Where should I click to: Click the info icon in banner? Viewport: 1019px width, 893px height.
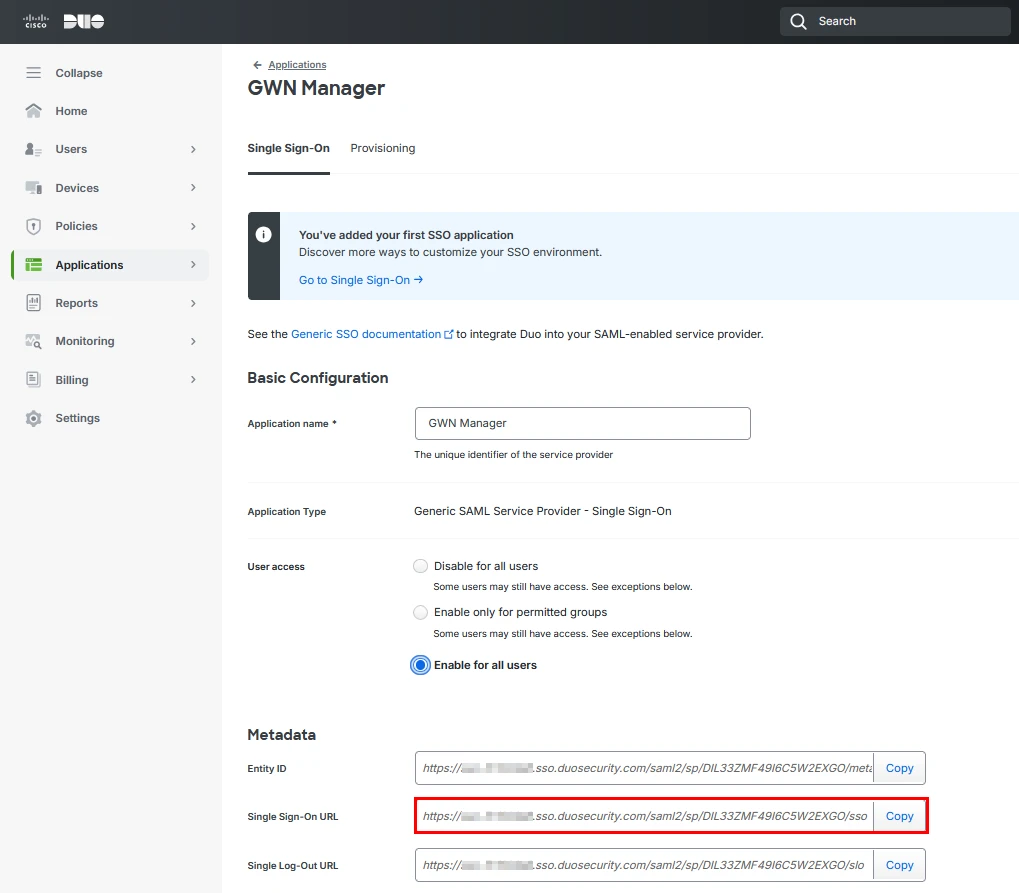point(263,235)
